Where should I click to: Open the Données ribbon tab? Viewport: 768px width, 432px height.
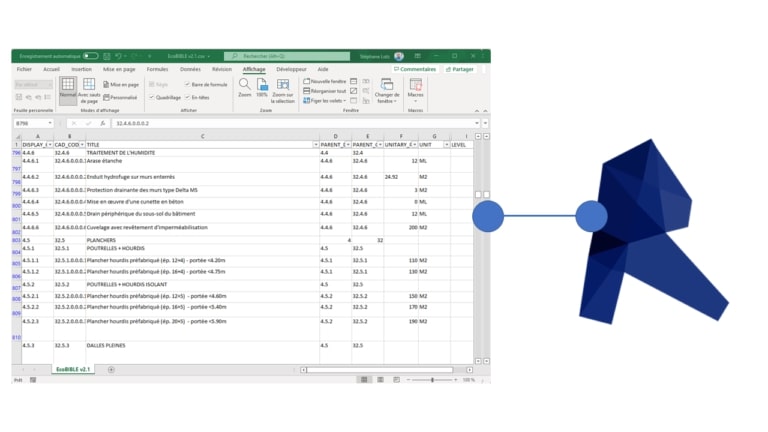pos(190,69)
